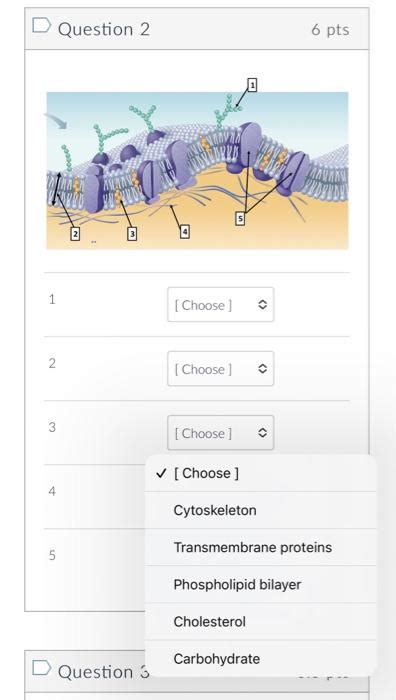Viewport: 396px width, 700px height.
Task: Click the Question 2 flag icon
Action: [x=42, y=25]
